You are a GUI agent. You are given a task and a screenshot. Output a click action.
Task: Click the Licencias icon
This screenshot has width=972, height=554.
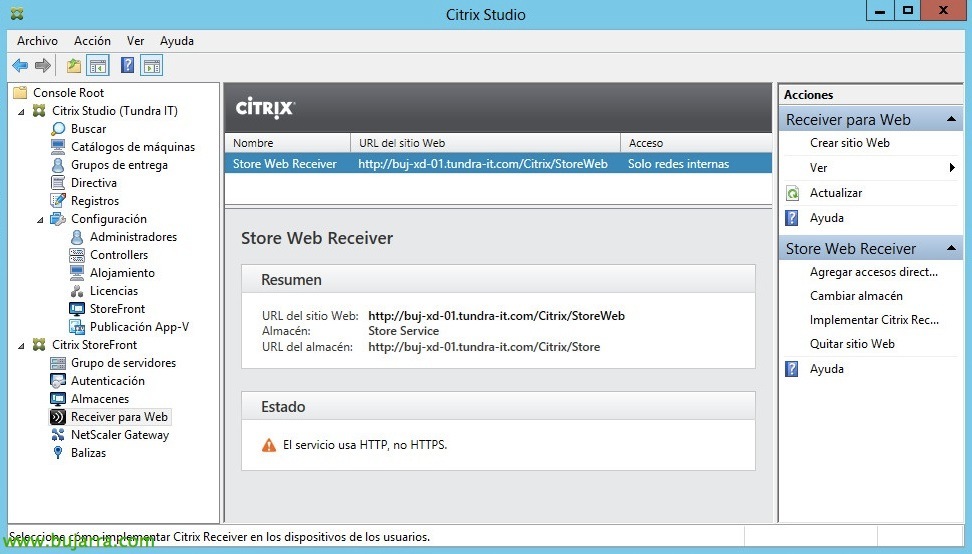[x=77, y=291]
